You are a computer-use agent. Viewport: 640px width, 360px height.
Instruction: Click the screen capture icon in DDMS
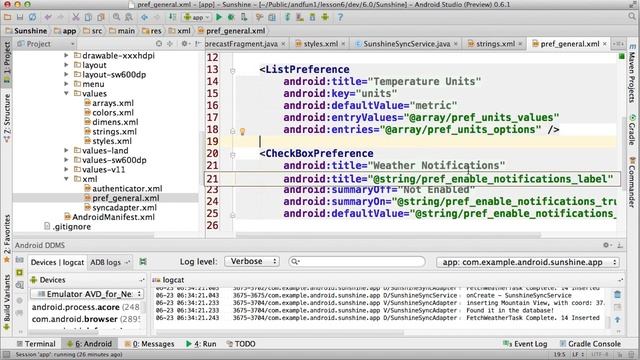pyautogui.click(x=19, y=260)
